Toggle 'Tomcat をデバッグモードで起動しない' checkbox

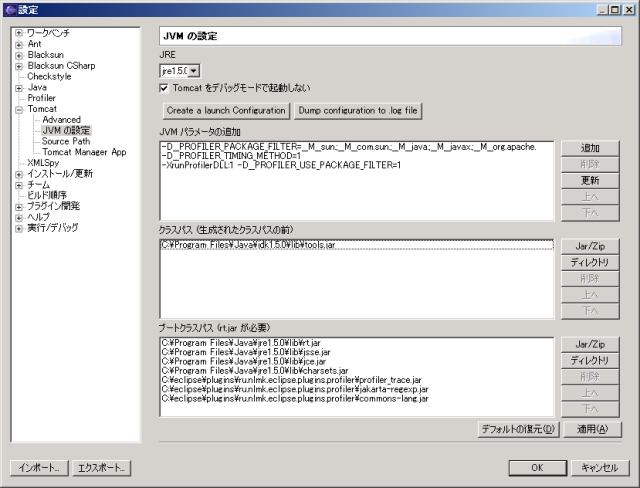165,88
